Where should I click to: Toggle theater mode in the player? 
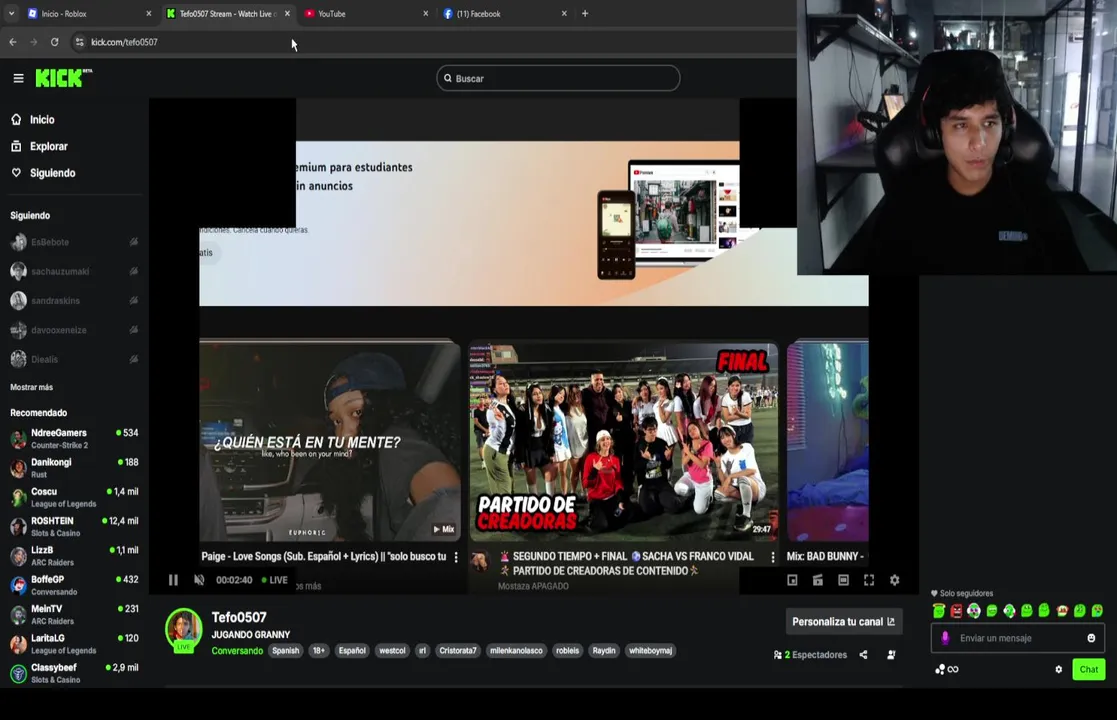tap(843, 580)
